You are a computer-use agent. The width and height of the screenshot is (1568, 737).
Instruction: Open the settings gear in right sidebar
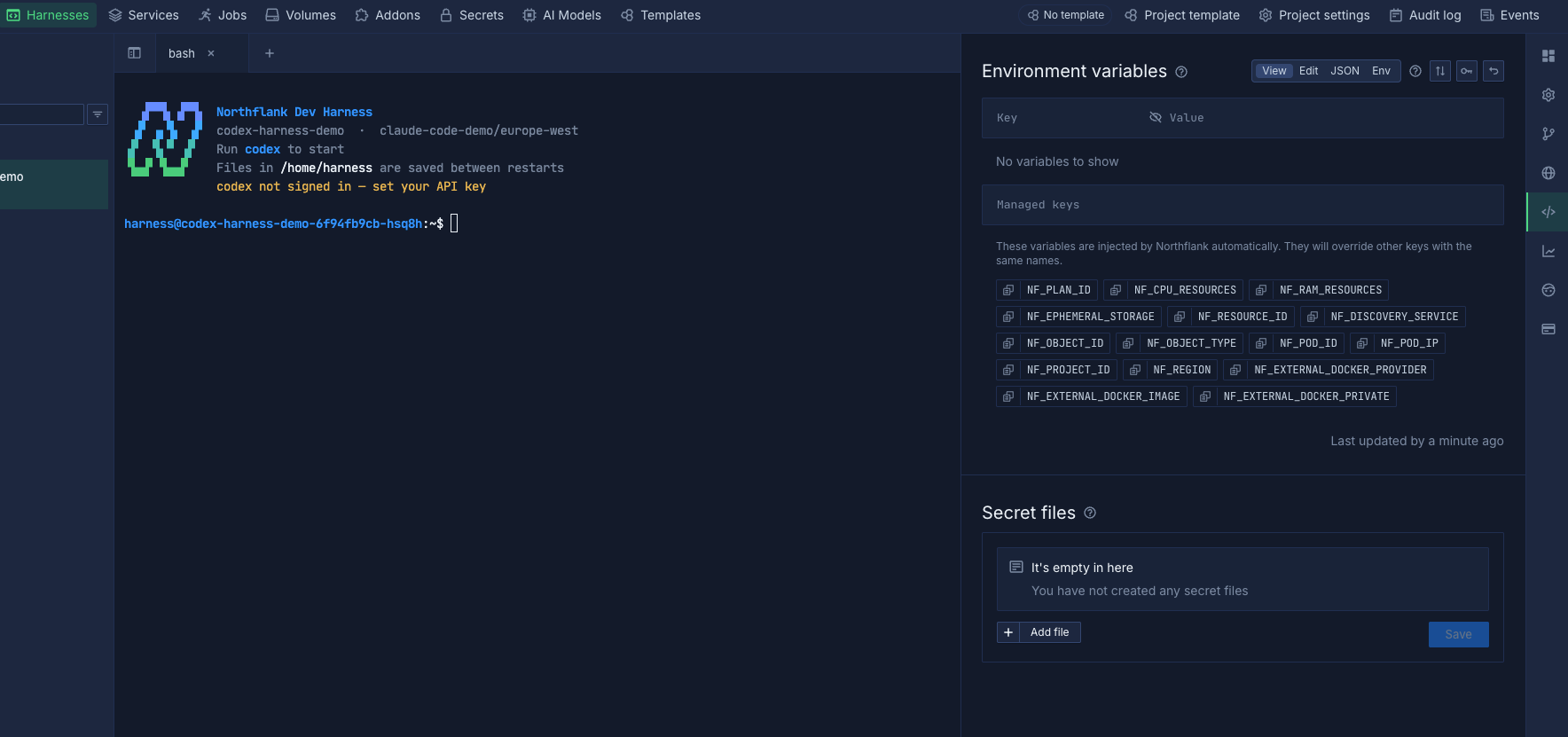pos(1548,95)
